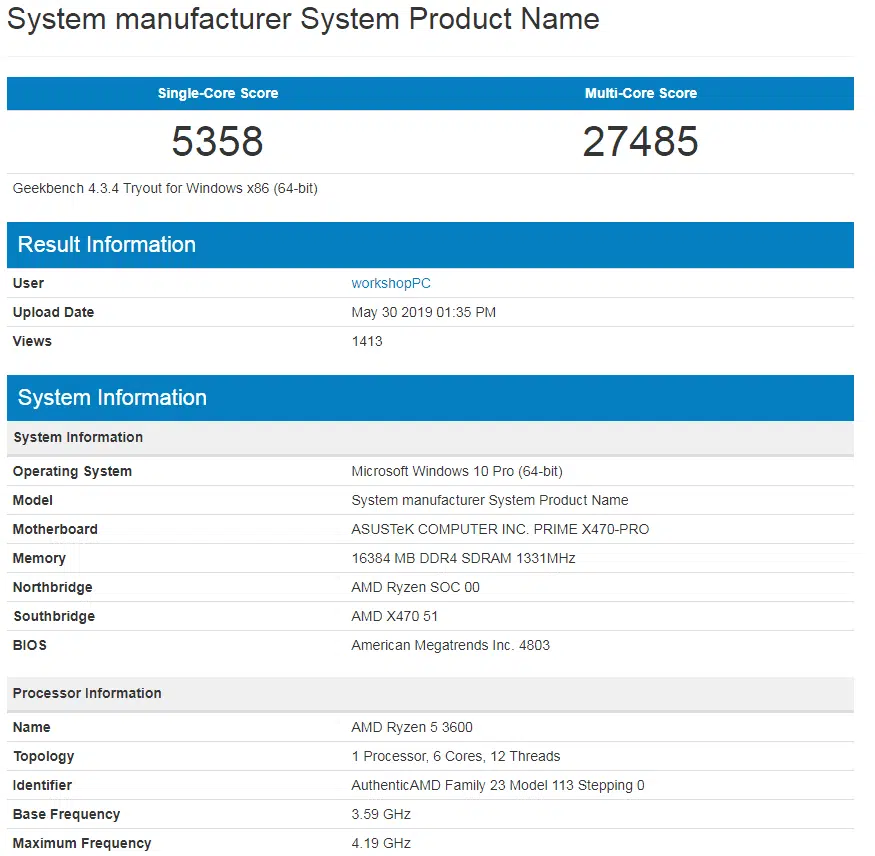This screenshot has width=875, height=856.
Task: Click the Upload Date row label
Action: pyautogui.click(x=54, y=312)
